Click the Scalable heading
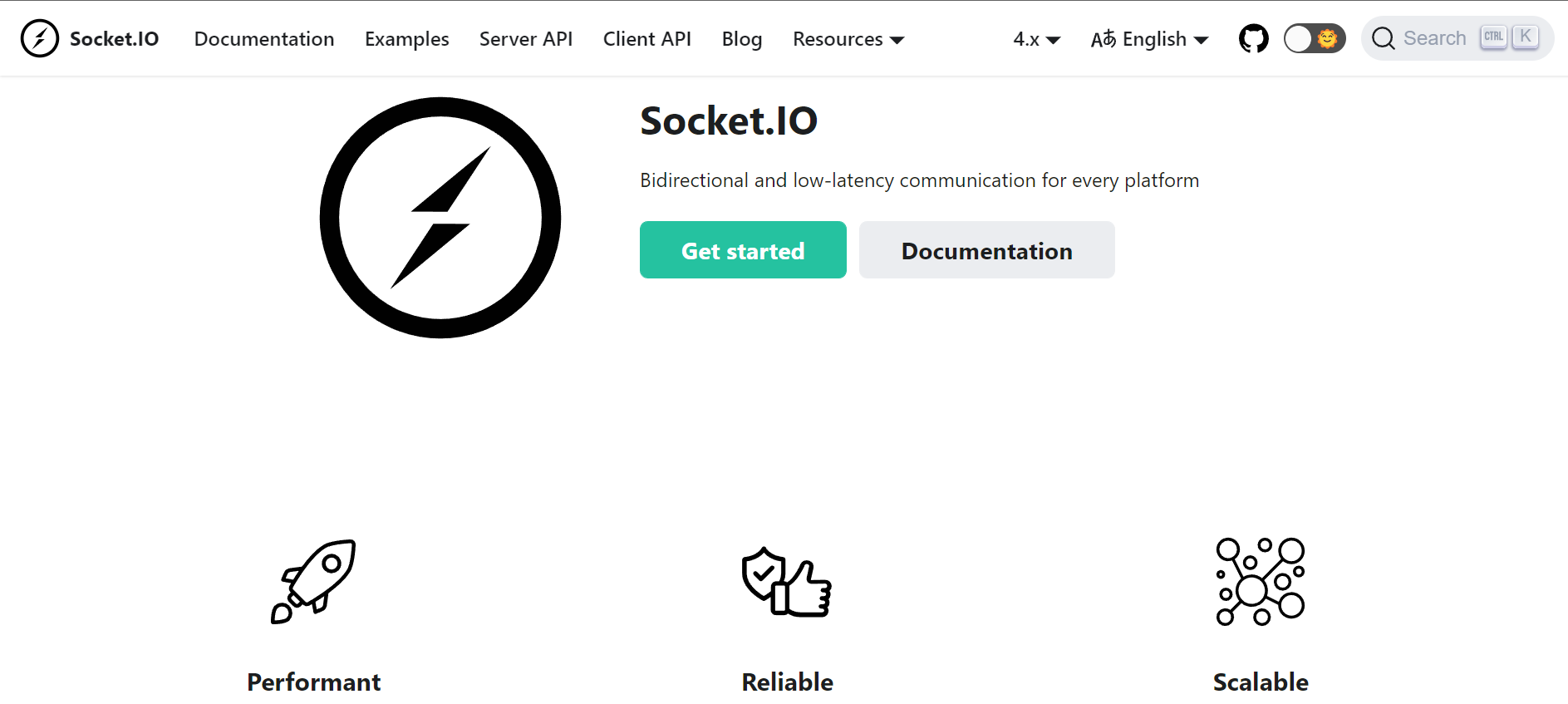1568x704 pixels. (1261, 682)
